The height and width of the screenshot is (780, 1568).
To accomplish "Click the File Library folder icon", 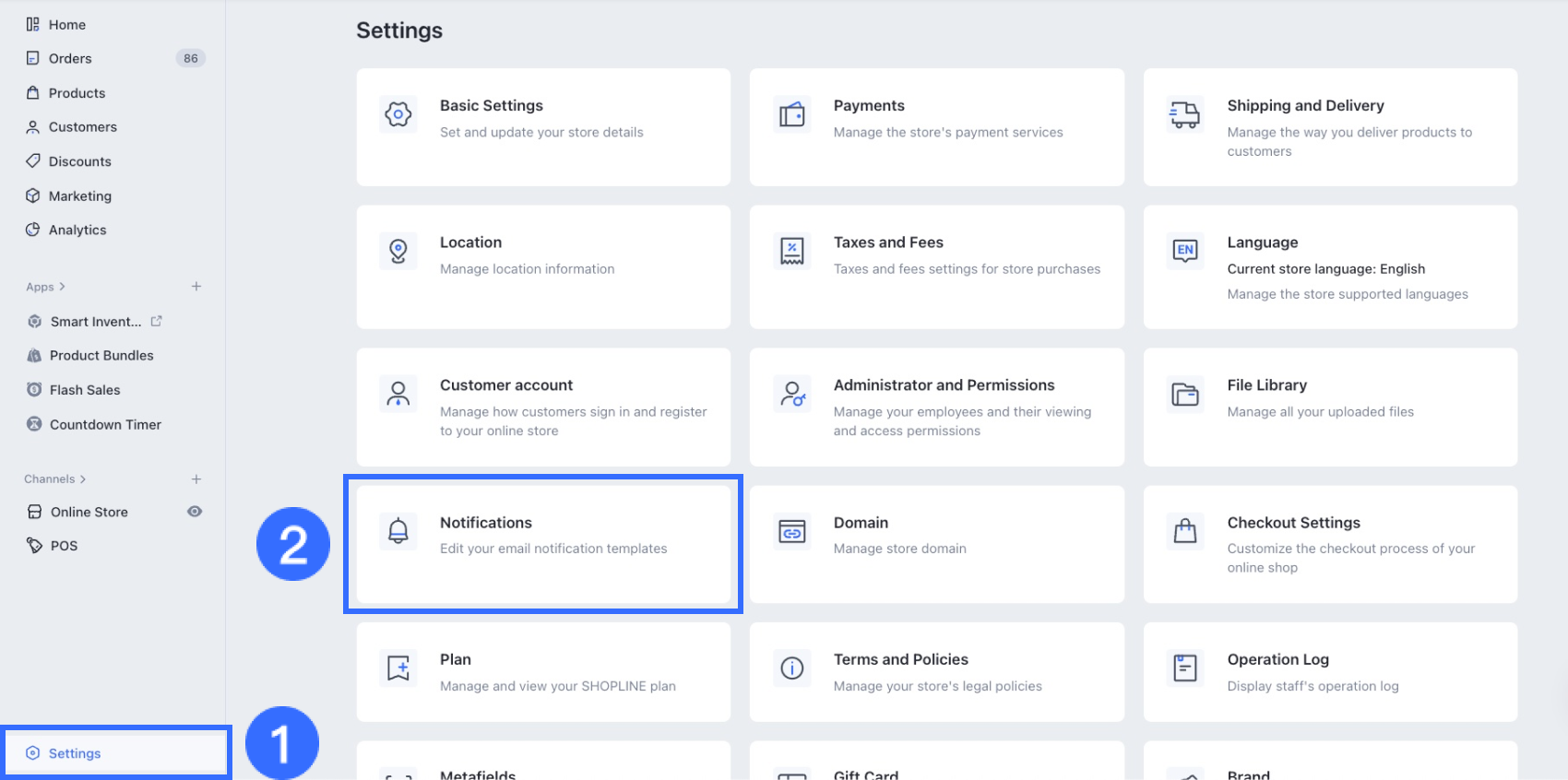I will tap(1185, 395).
